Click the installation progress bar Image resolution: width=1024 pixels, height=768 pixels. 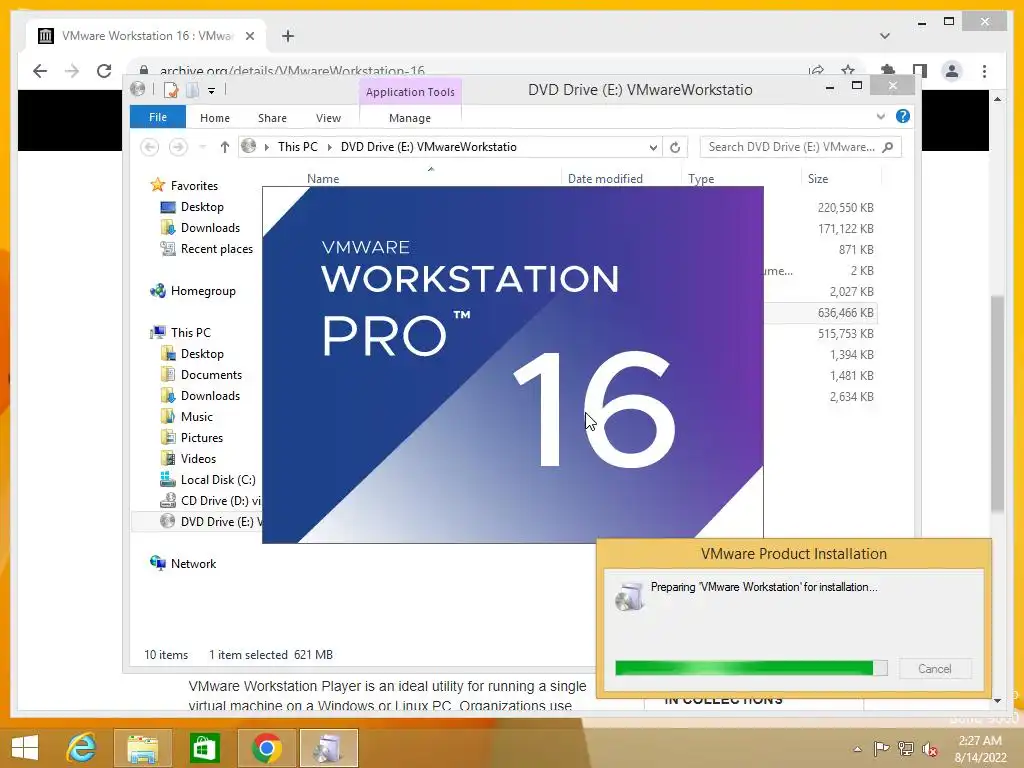[x=751, y=668]
